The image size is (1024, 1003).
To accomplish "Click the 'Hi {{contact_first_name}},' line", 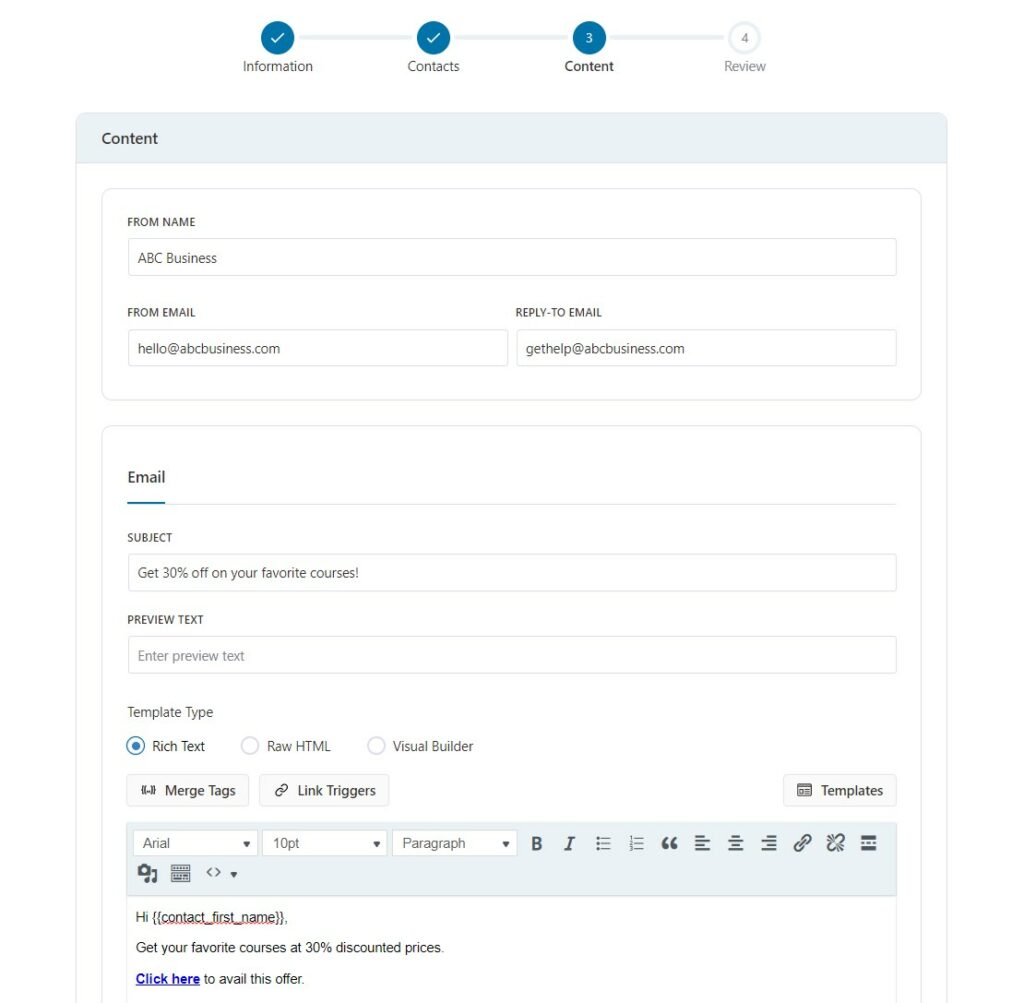I will point(212,917).
